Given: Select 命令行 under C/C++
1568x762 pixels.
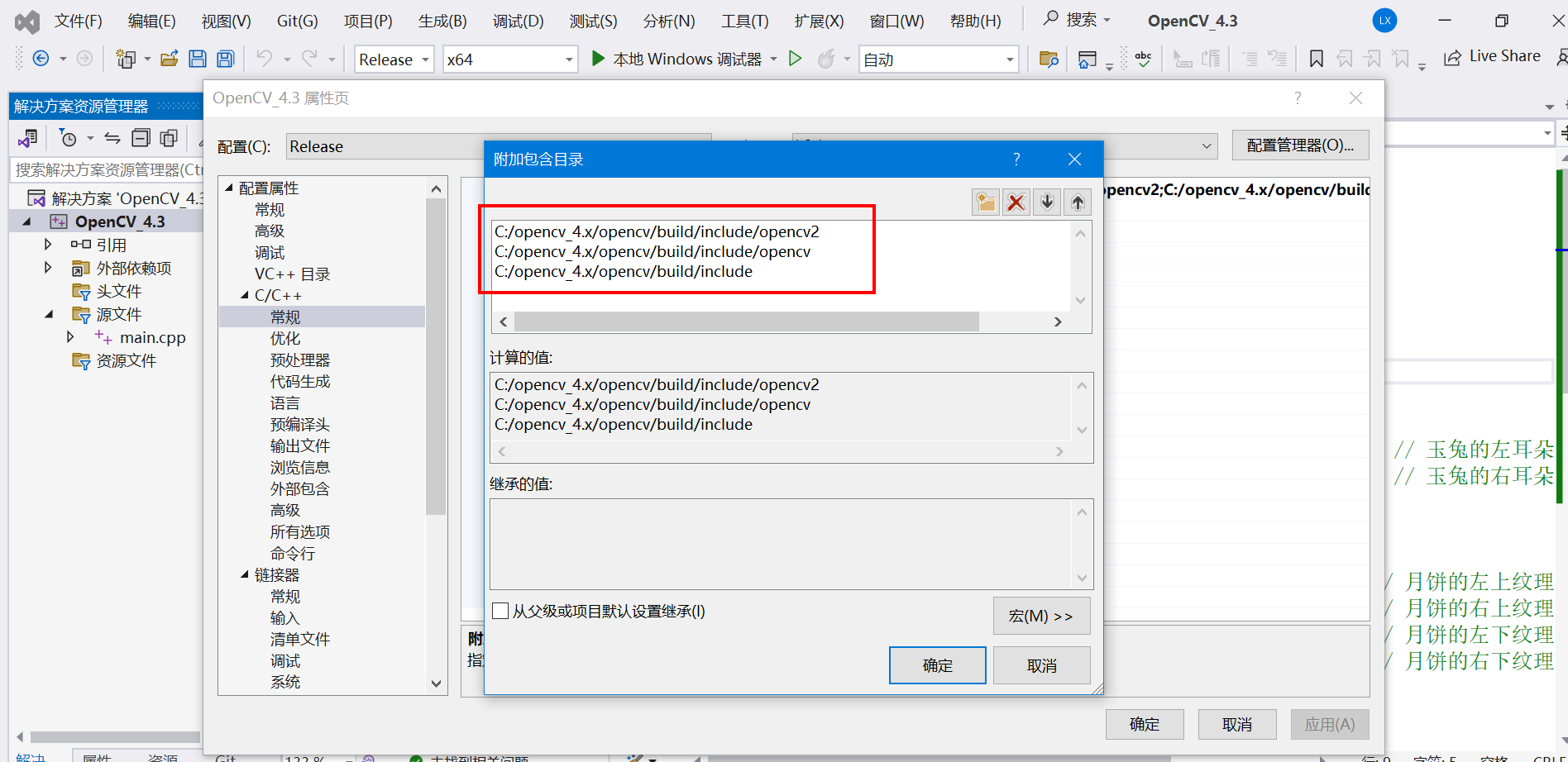Looking at the screenshot, I should (293, 554).
